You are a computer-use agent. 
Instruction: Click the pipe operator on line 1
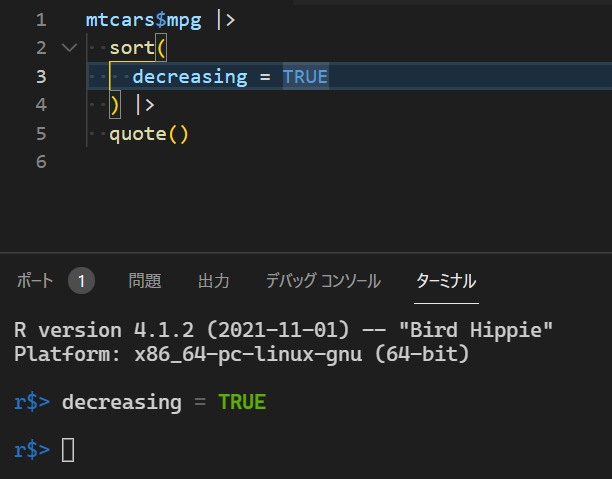226,20
